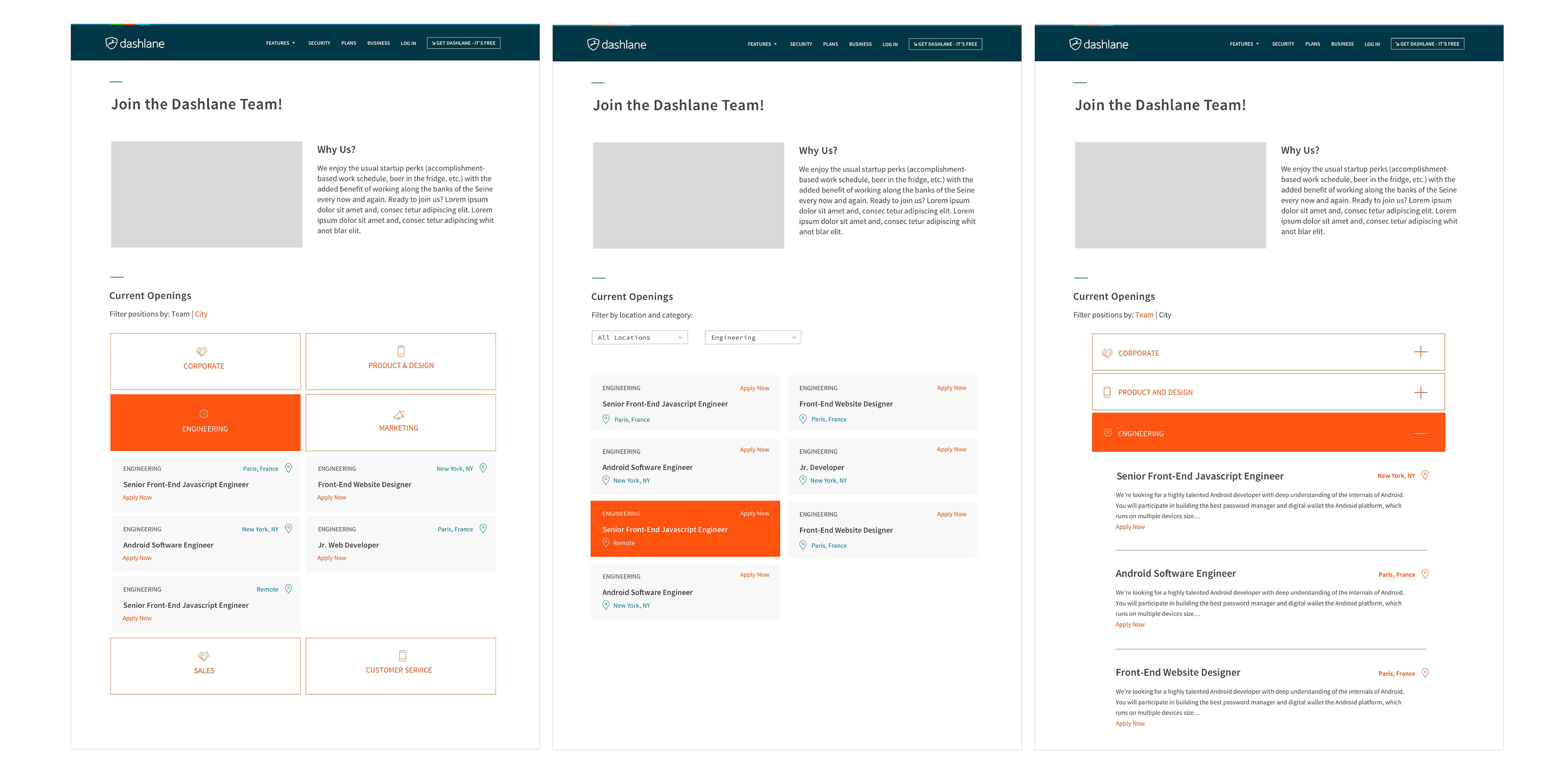This screenshot has height=774, width=1568.
Task: Click the gray image placeholder in the left mockup
Action: [x=206, y=194]
